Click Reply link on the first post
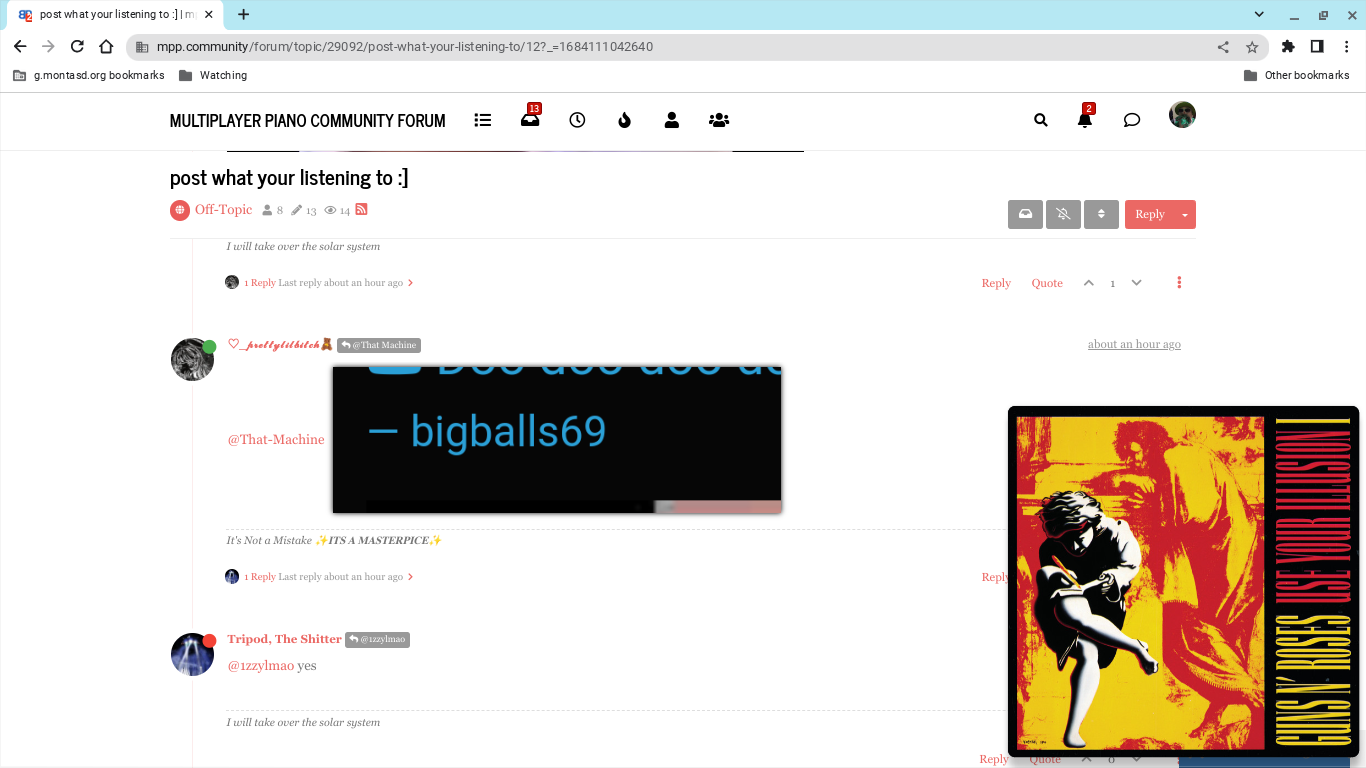 point(996,283)
